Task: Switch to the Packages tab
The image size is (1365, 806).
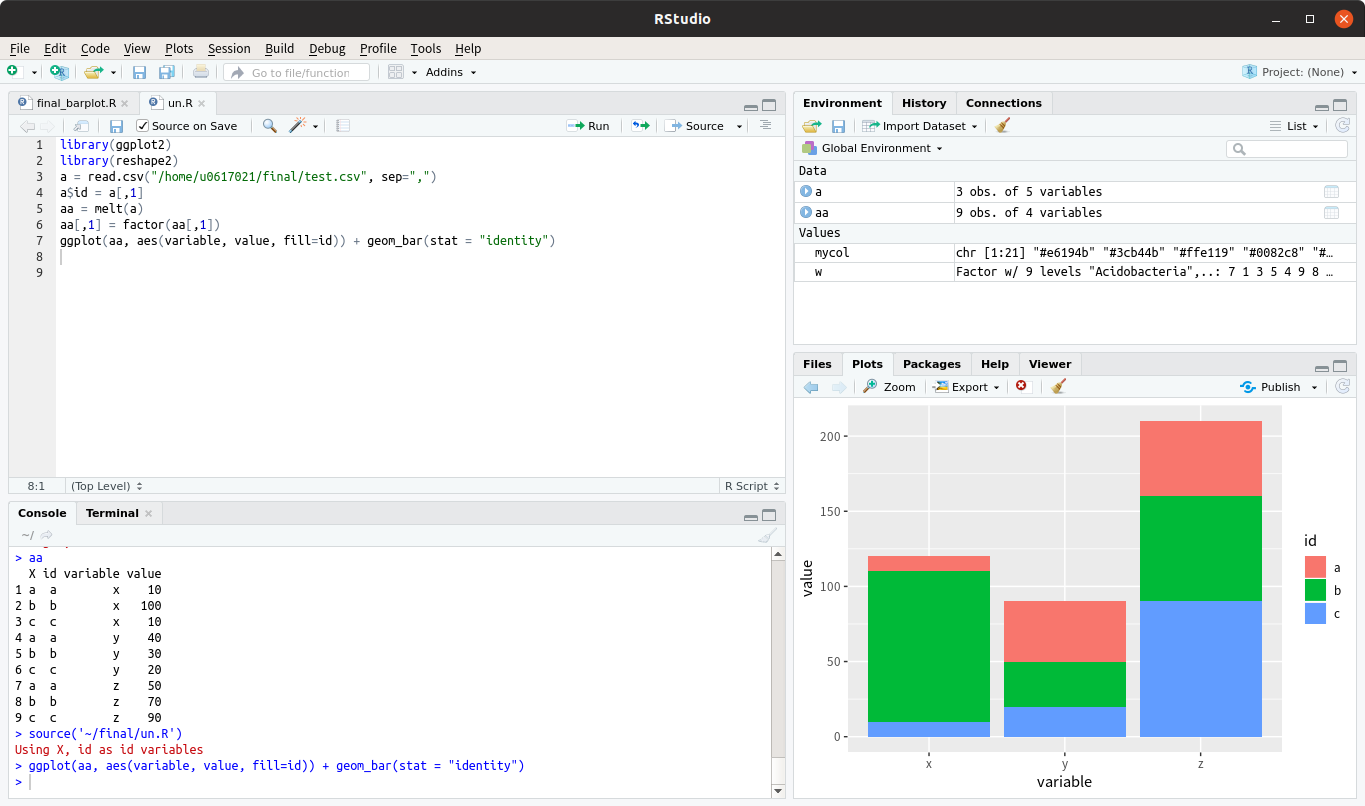Action: pos(931,364)
